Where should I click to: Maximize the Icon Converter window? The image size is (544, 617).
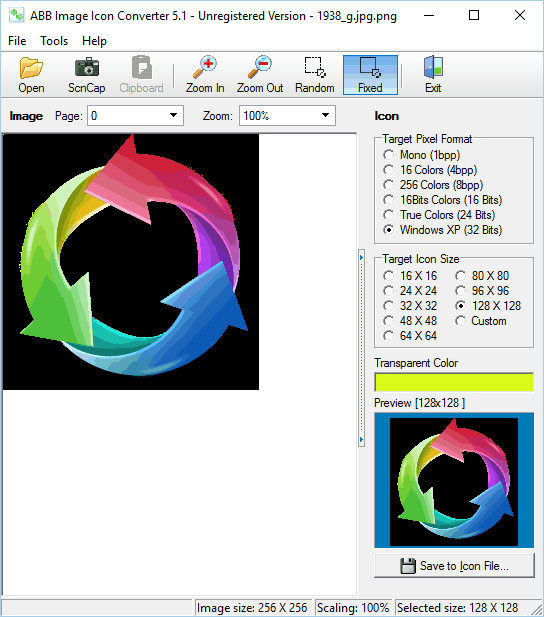(474, 16)
